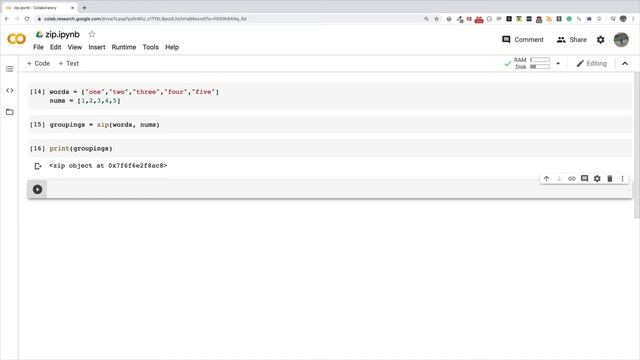Open cell editor settings gear
This screenshot has width=640, height=360.
tap(597, 179)
